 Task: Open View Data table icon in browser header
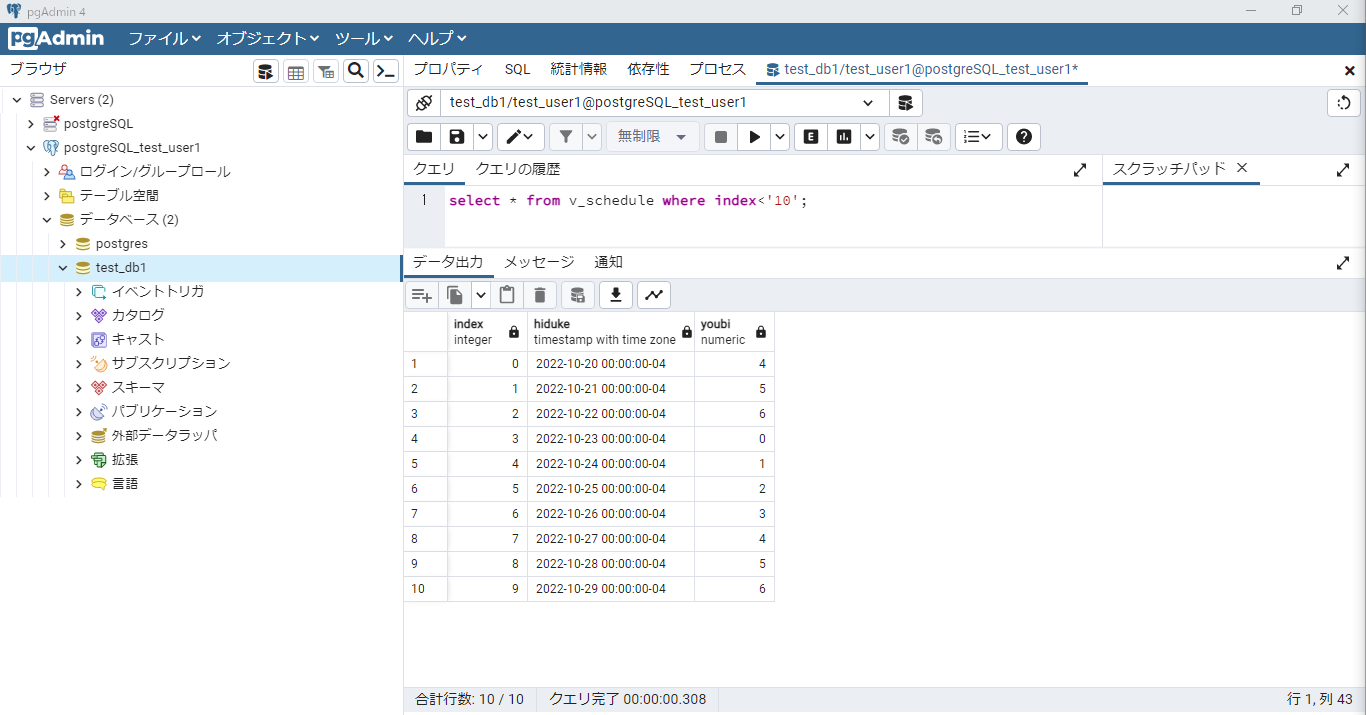(296, 71)
